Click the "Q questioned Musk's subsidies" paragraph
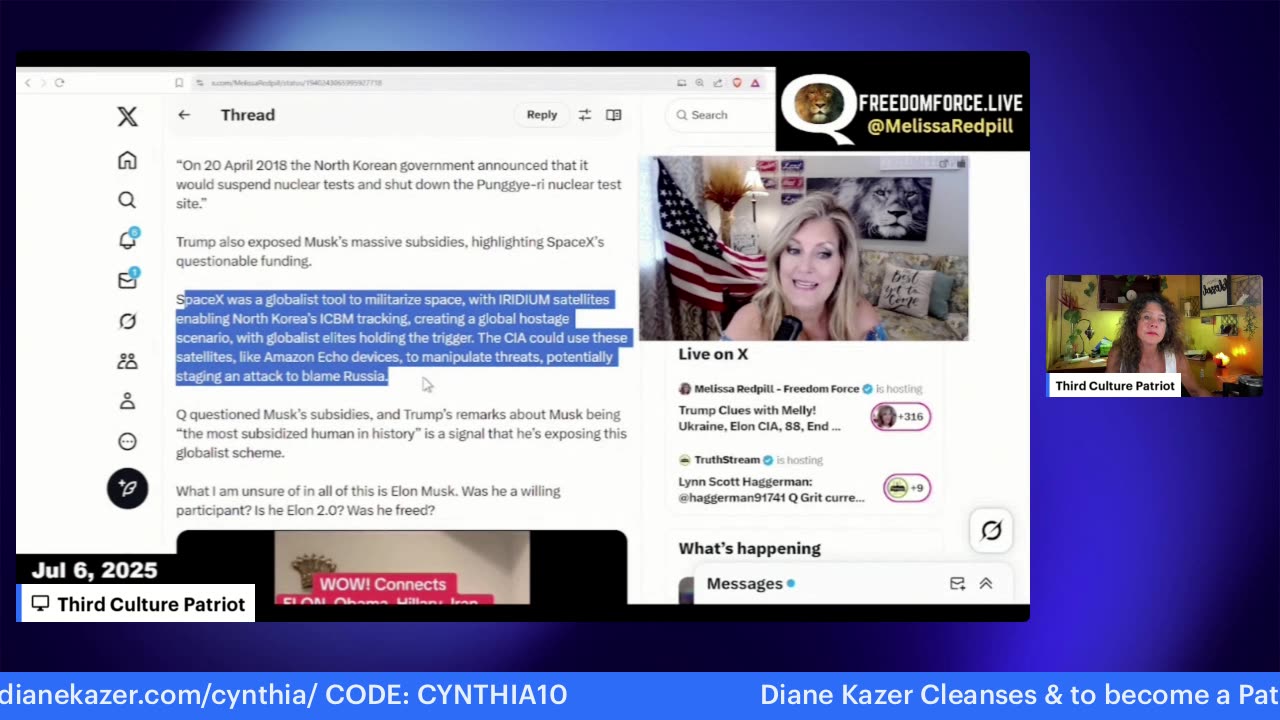This screenshot has width=1280, height=720. 402,433
